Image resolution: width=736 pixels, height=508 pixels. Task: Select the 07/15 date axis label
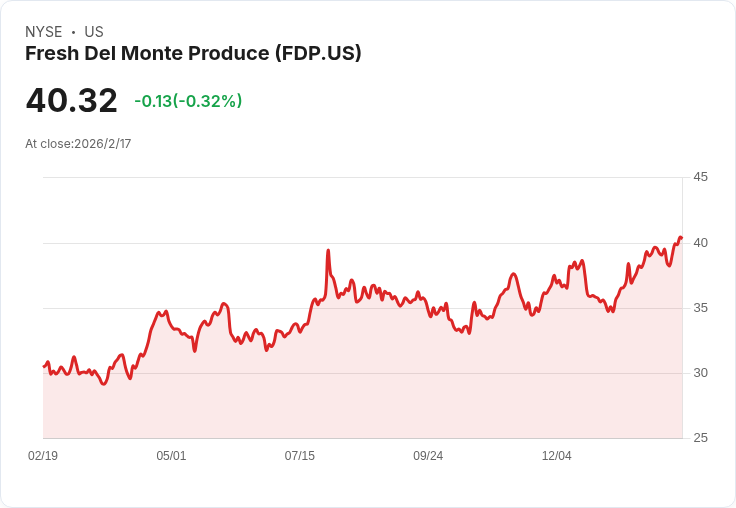[x=299, y=456]
